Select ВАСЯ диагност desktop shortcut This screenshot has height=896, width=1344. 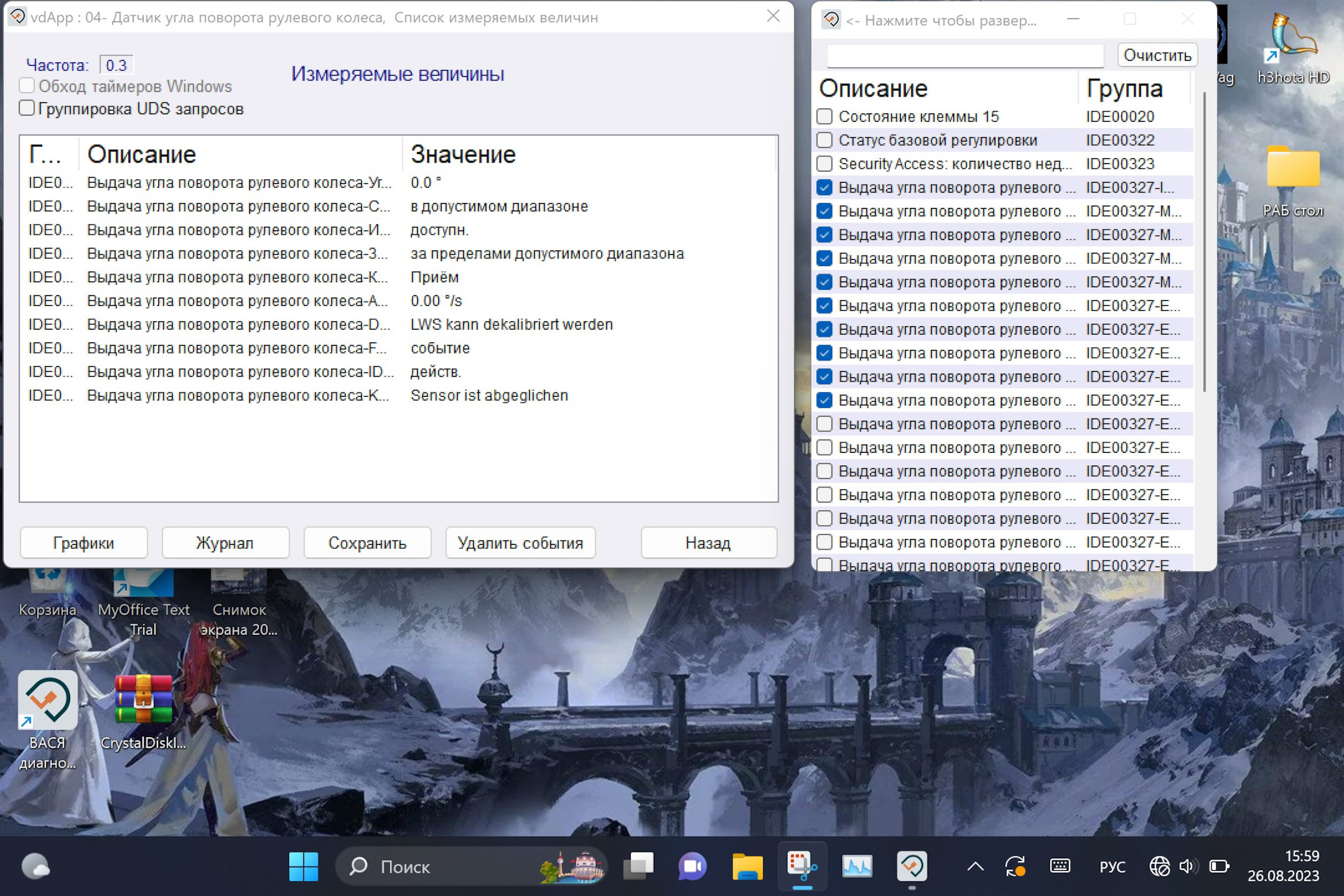click(47, 721)
